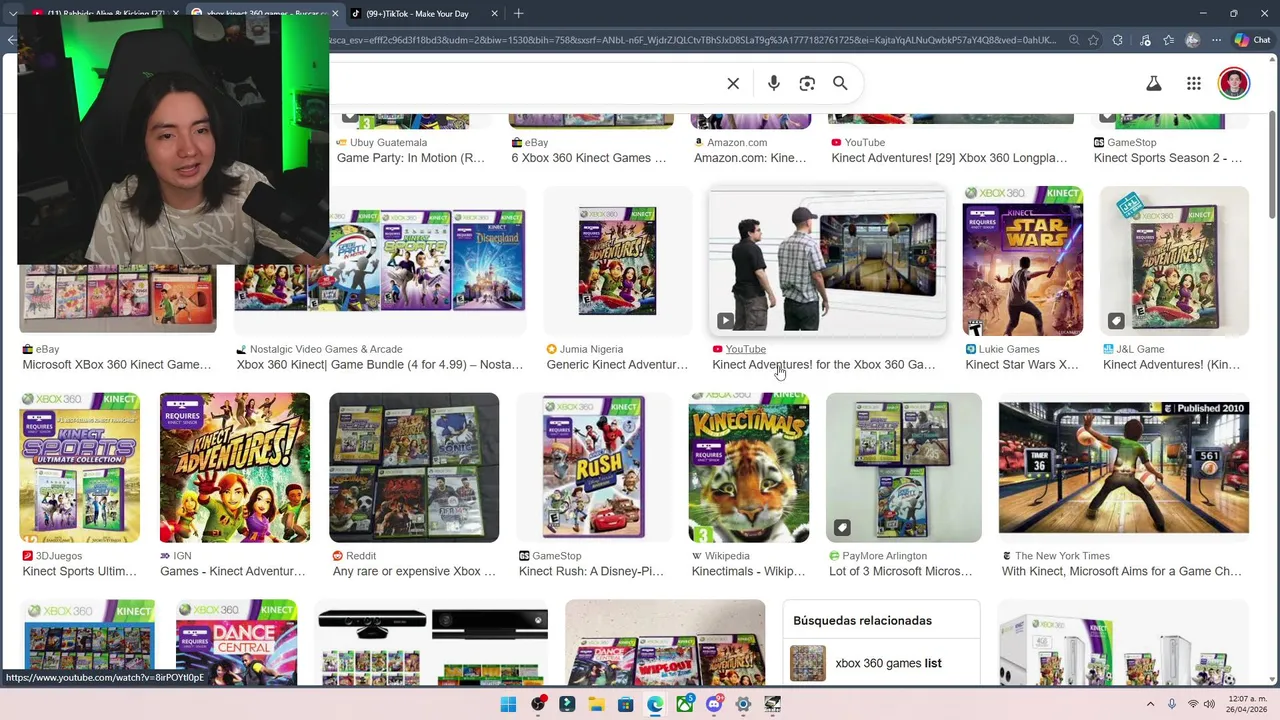Open the Dance Central cover image

tap(236, 642)
